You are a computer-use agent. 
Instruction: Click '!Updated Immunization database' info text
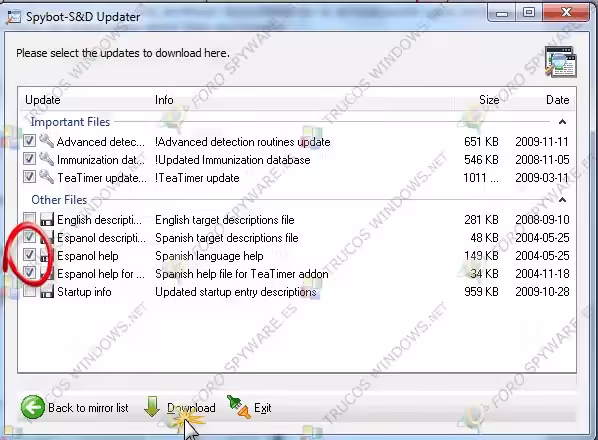233,160
